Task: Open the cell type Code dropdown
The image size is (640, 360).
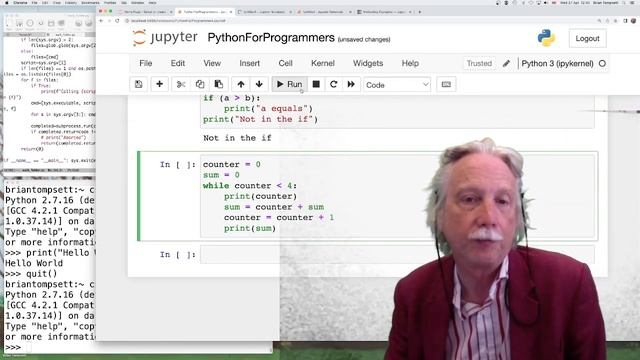Action: 397,85
